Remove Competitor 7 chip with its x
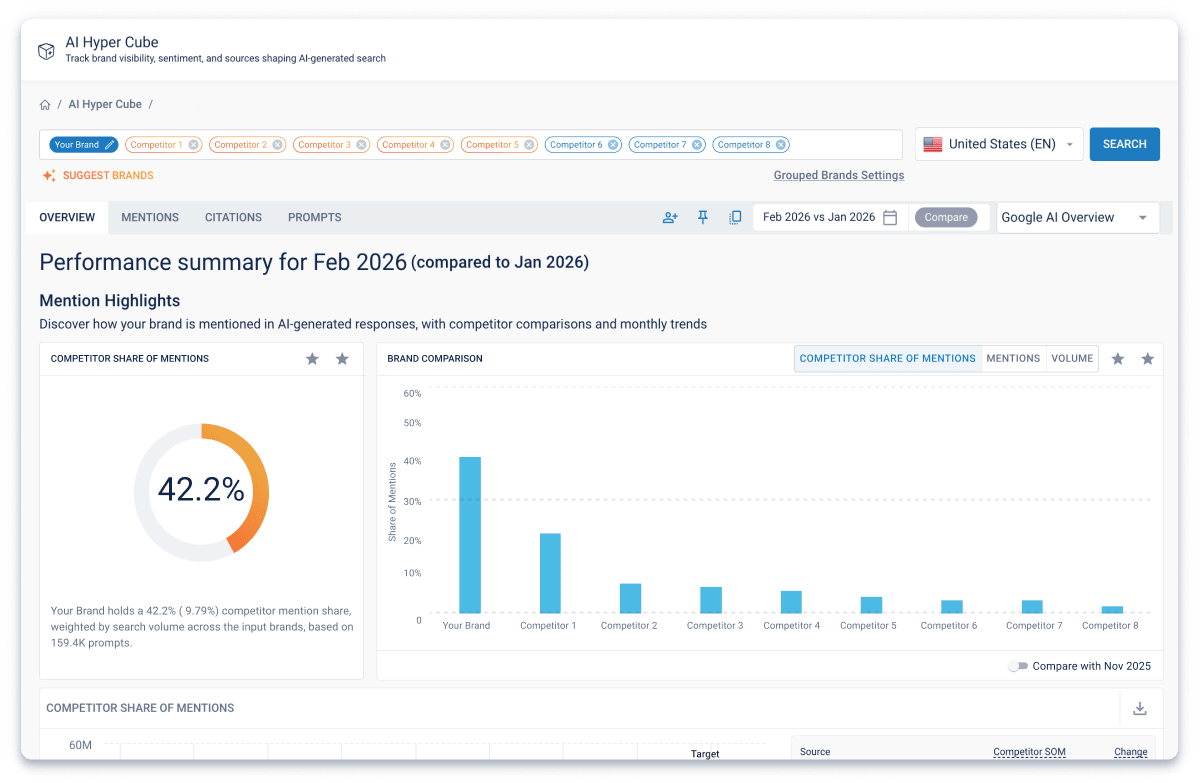 pos(698,145)
